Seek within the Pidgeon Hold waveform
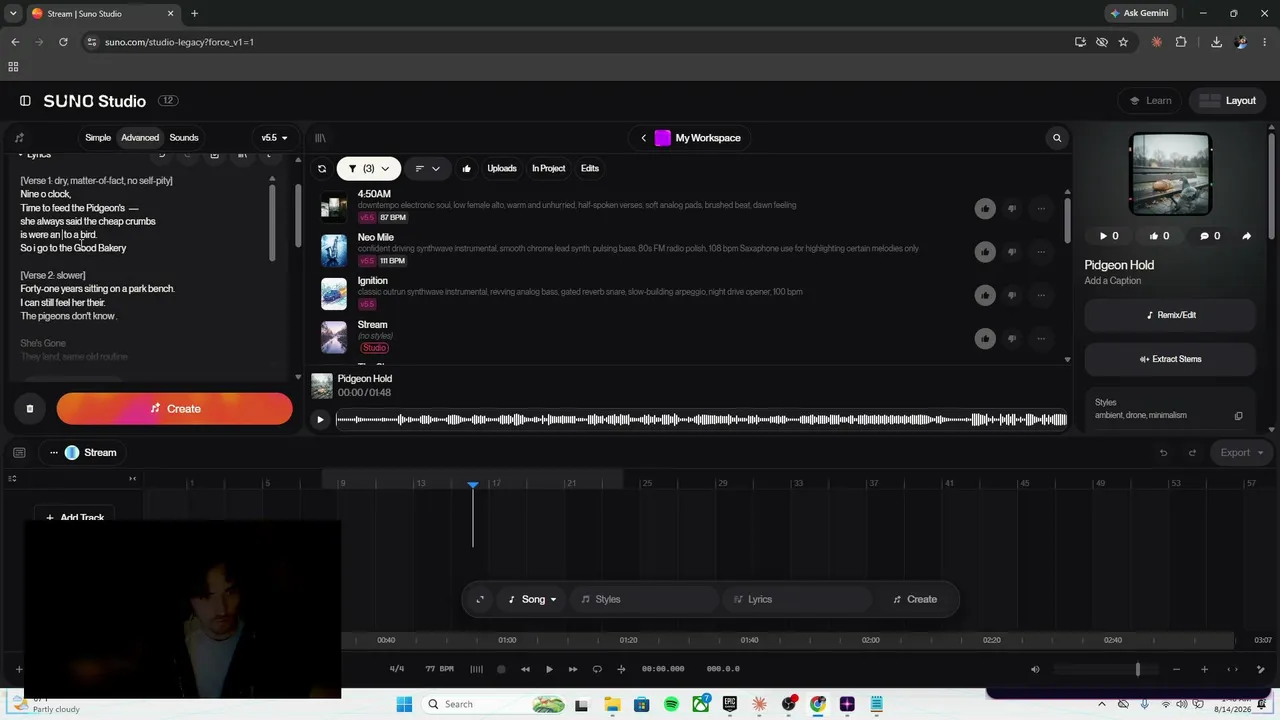Viewport: 1280px width, 720px height. point(702,420)
